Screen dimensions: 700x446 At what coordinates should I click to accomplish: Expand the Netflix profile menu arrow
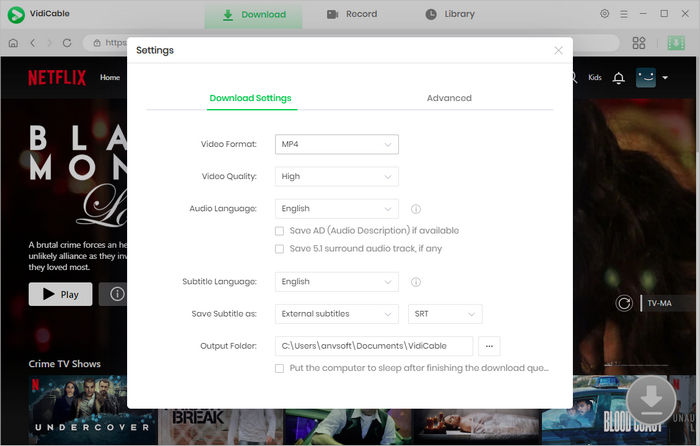(665, 78)
